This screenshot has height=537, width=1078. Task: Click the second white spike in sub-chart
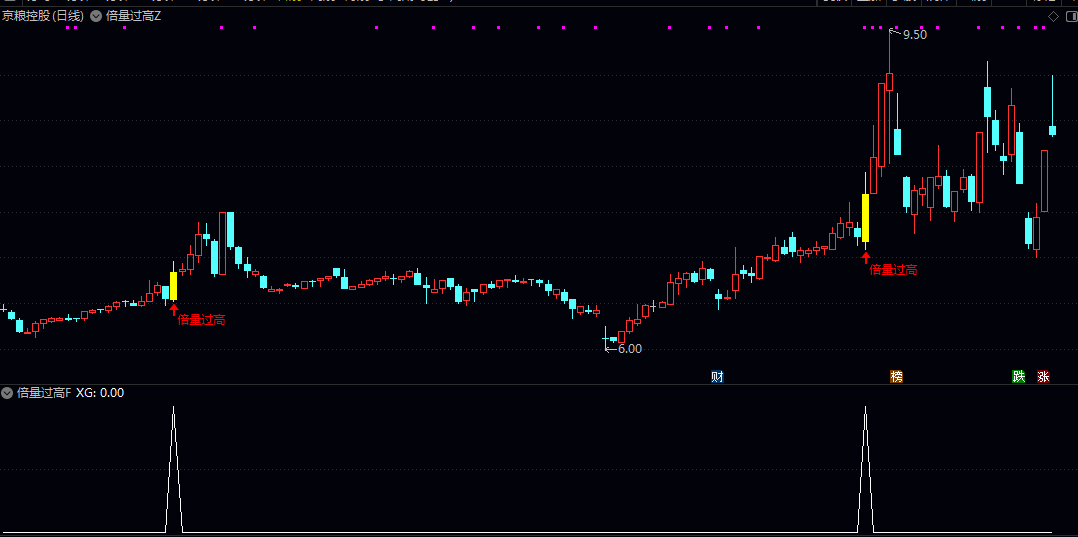(866, 470)
